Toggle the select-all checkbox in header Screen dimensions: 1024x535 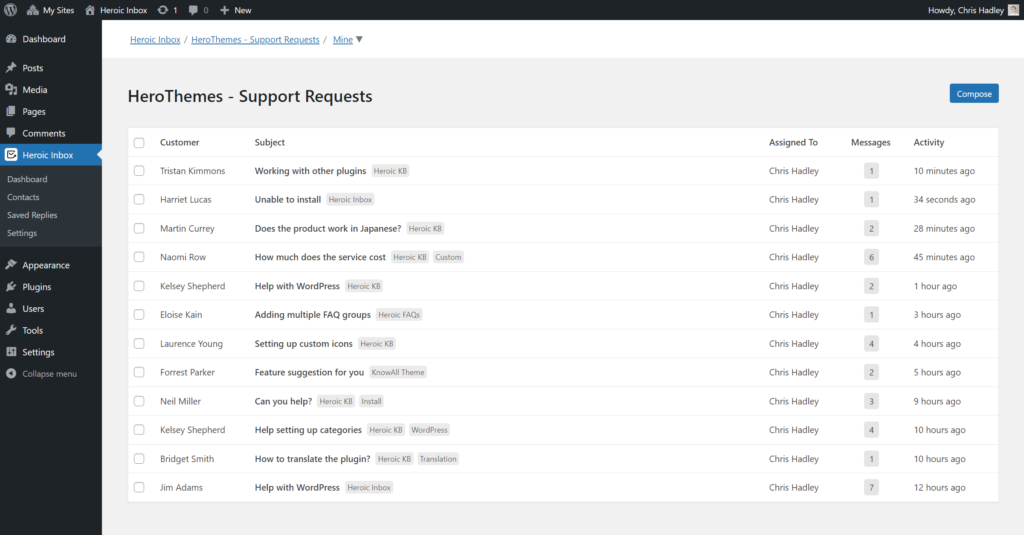point(139,142)
